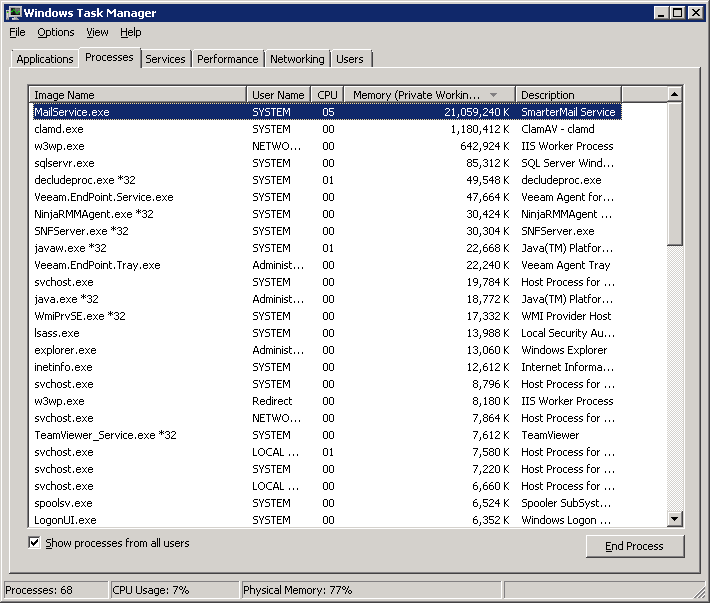Select the sqlservr.exe process row

(x=64, y=163)
